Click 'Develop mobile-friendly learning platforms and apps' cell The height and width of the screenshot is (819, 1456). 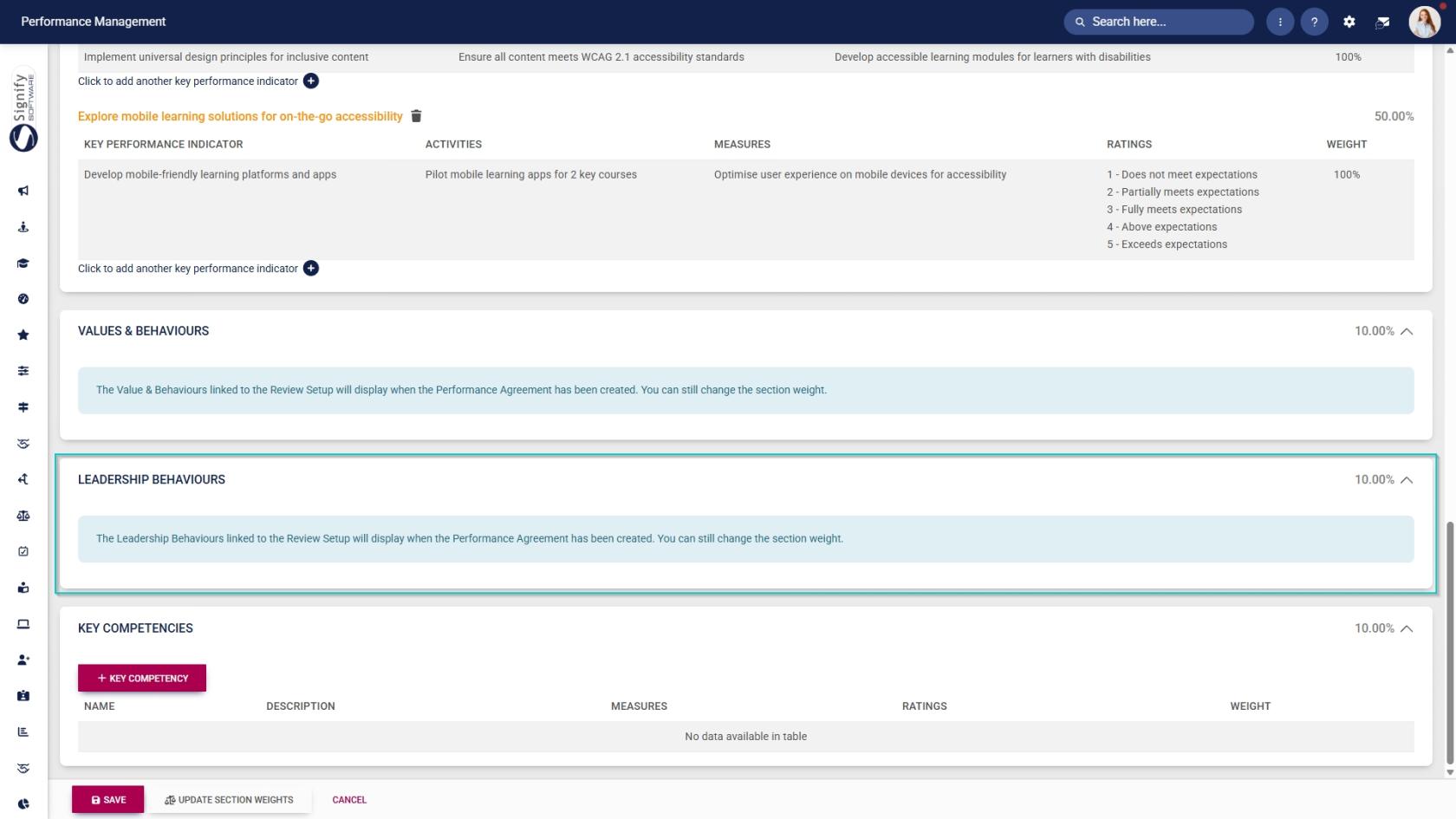click(x=210, y=174)
